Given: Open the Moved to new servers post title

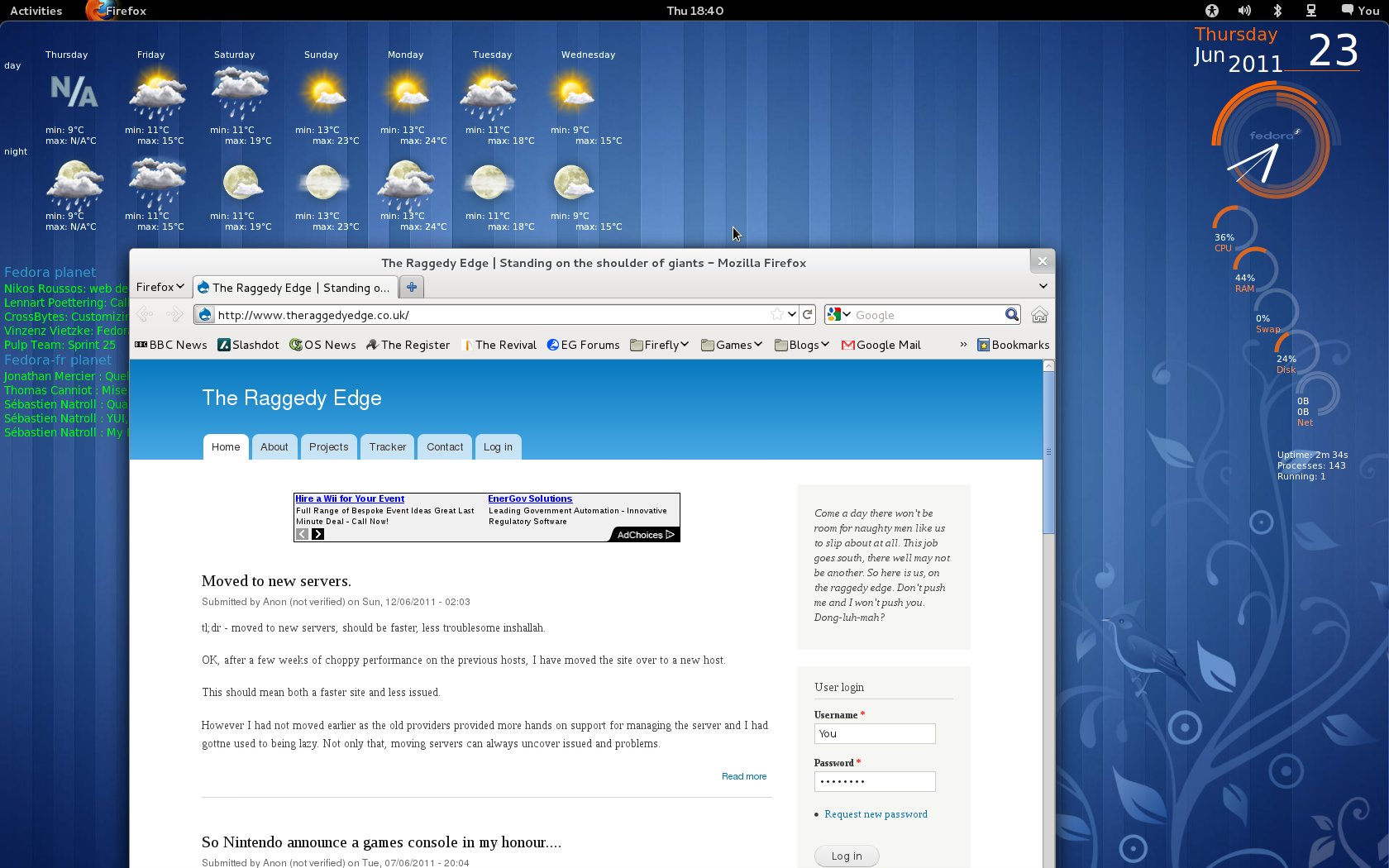Looking at the screenshot, I should [276, 580].
